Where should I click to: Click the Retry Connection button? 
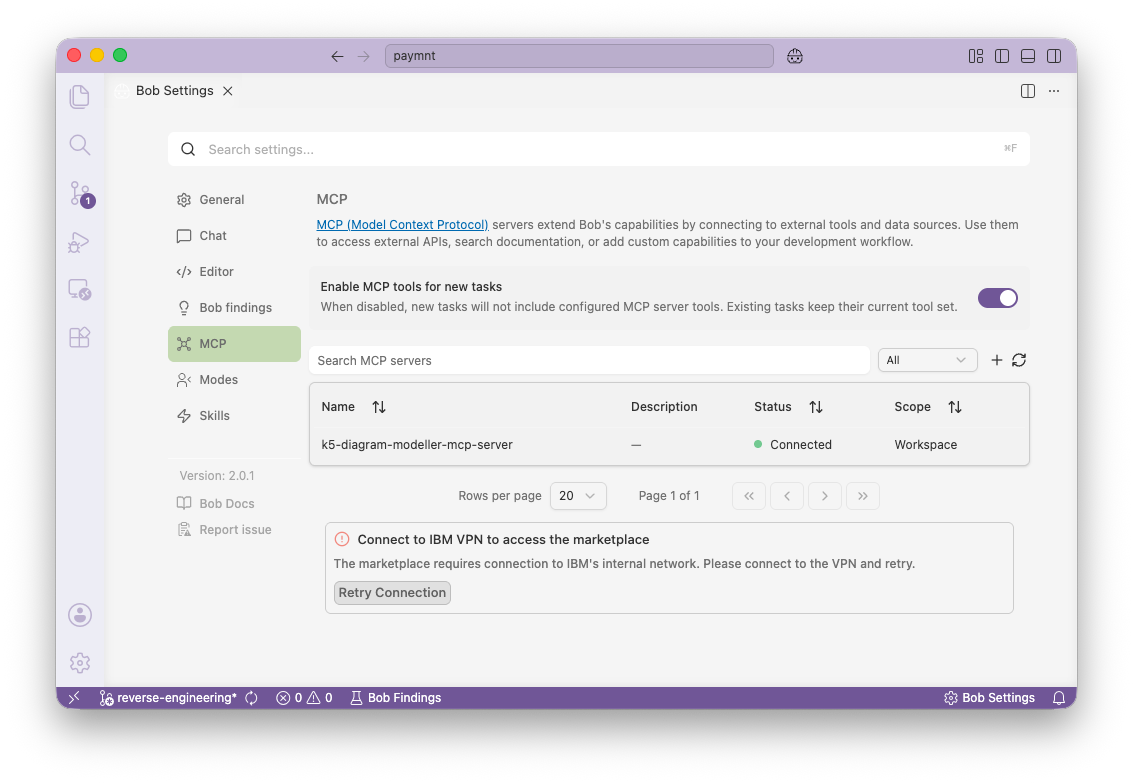pyautogui.click(x=392, y=592)
